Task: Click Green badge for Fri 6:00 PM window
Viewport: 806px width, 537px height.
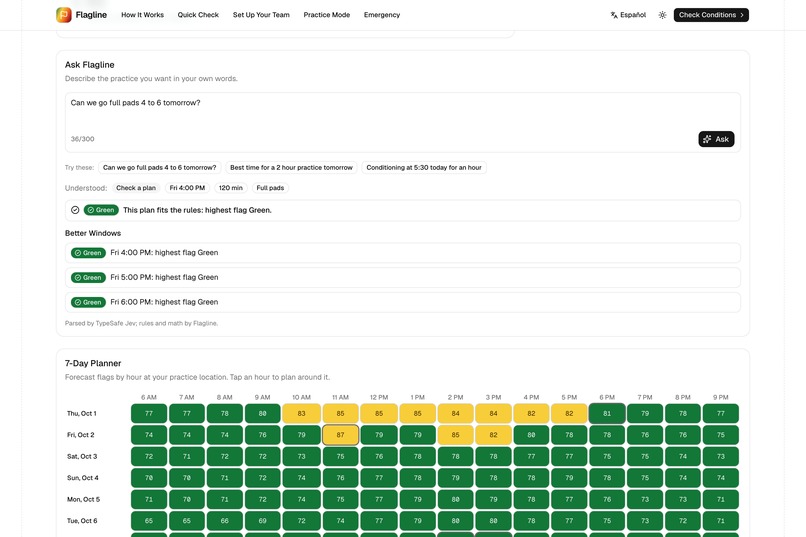Action: click(88, 302)
